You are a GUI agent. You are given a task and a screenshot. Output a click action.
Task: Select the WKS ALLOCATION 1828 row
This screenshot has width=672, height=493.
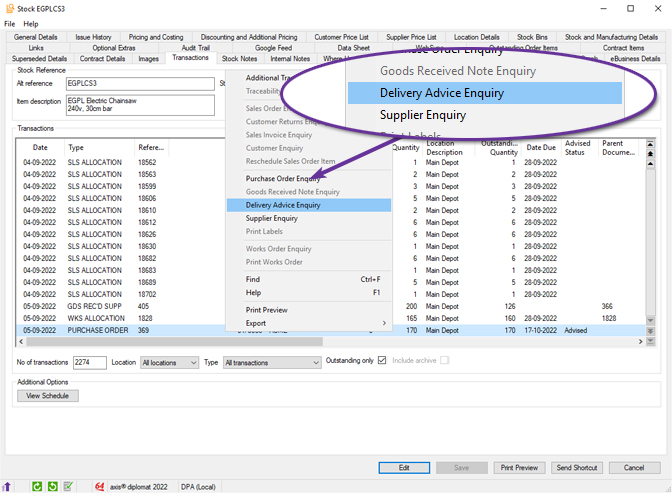tap(331, 318)
